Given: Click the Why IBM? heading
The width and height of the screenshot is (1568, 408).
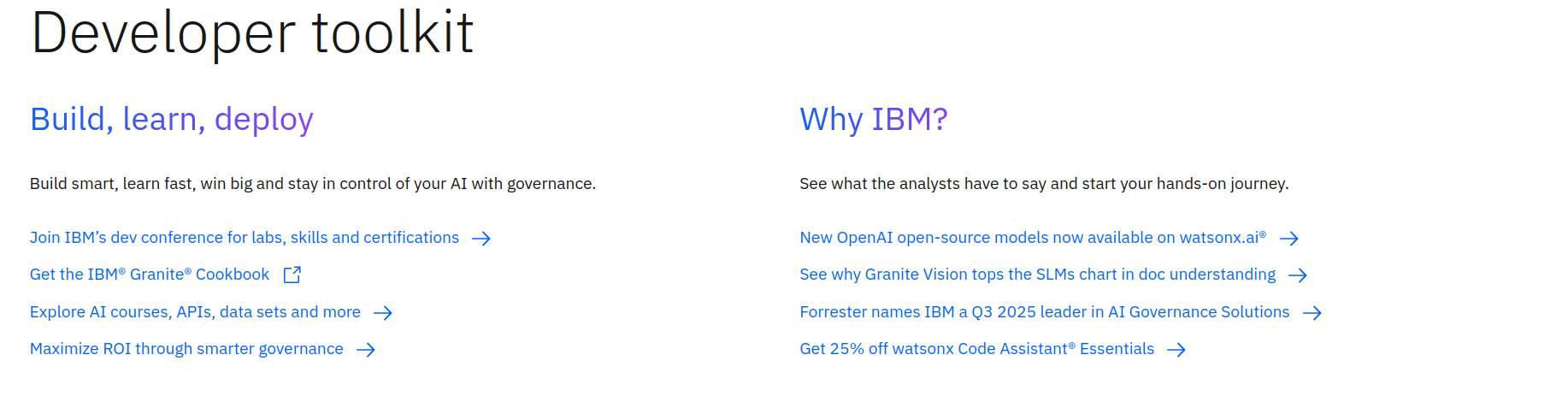Looking at the screenshot, I should [x=873, y=120].
